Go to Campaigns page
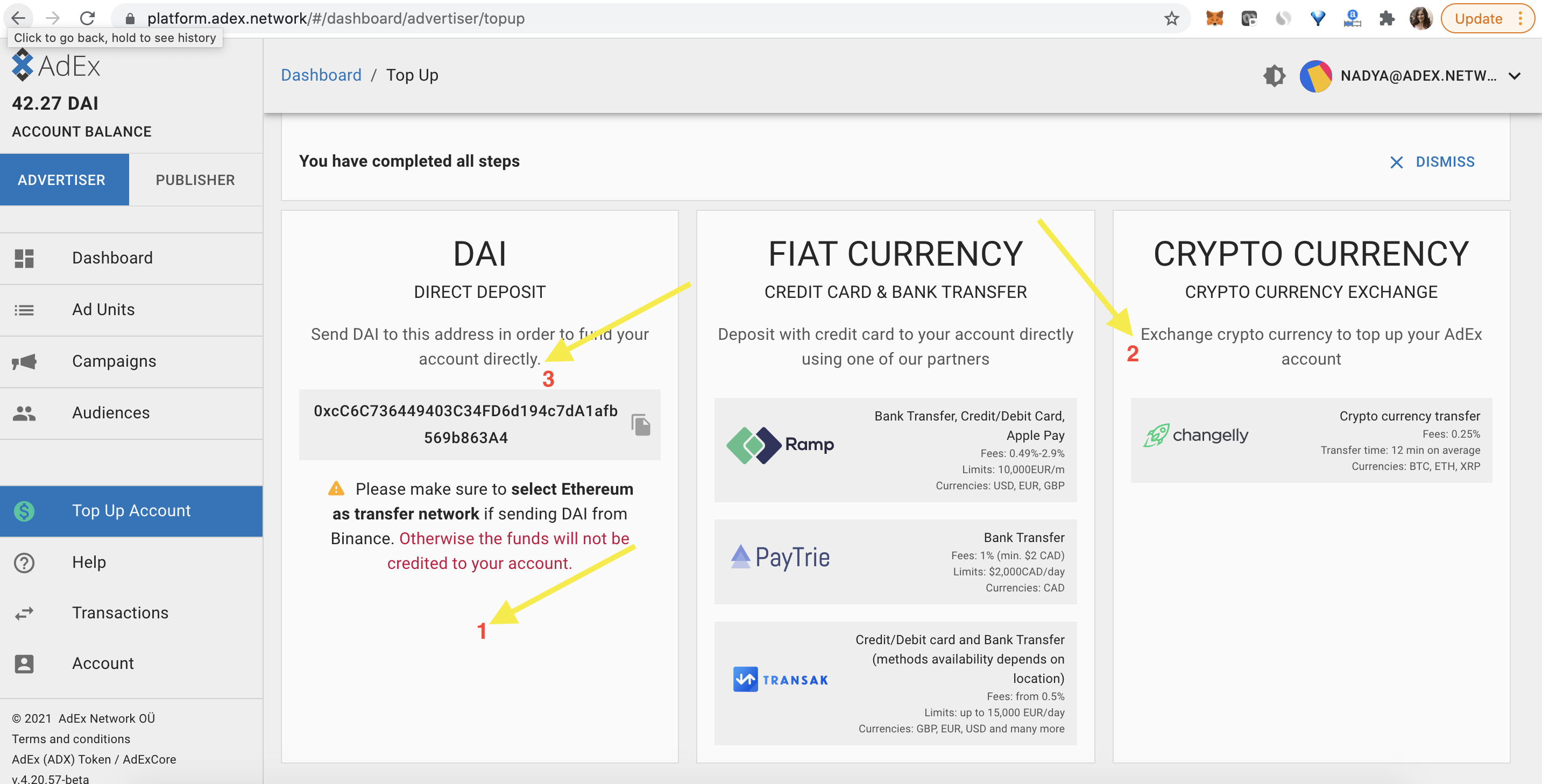Viewport: 1542px width, 784px height. click(x=114, y=361)
